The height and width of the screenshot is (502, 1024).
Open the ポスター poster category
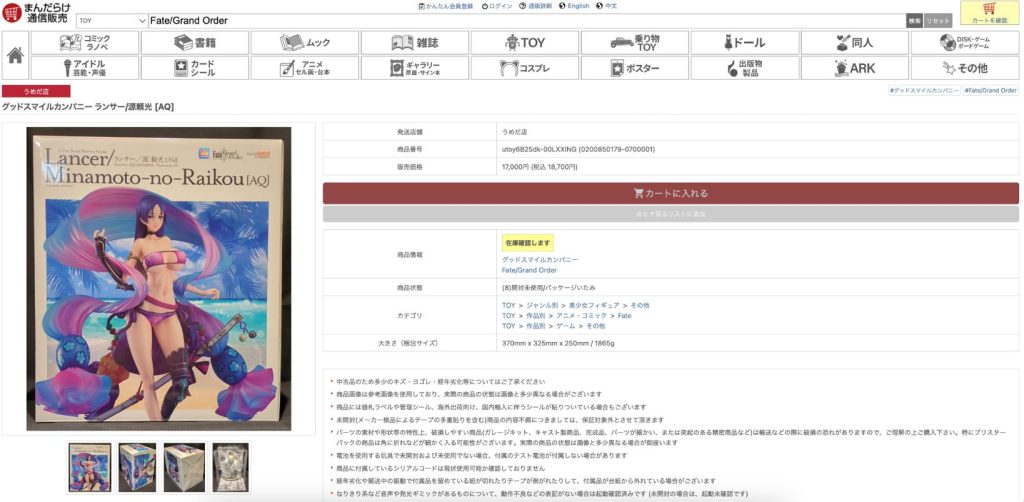(x=634, y=68)
